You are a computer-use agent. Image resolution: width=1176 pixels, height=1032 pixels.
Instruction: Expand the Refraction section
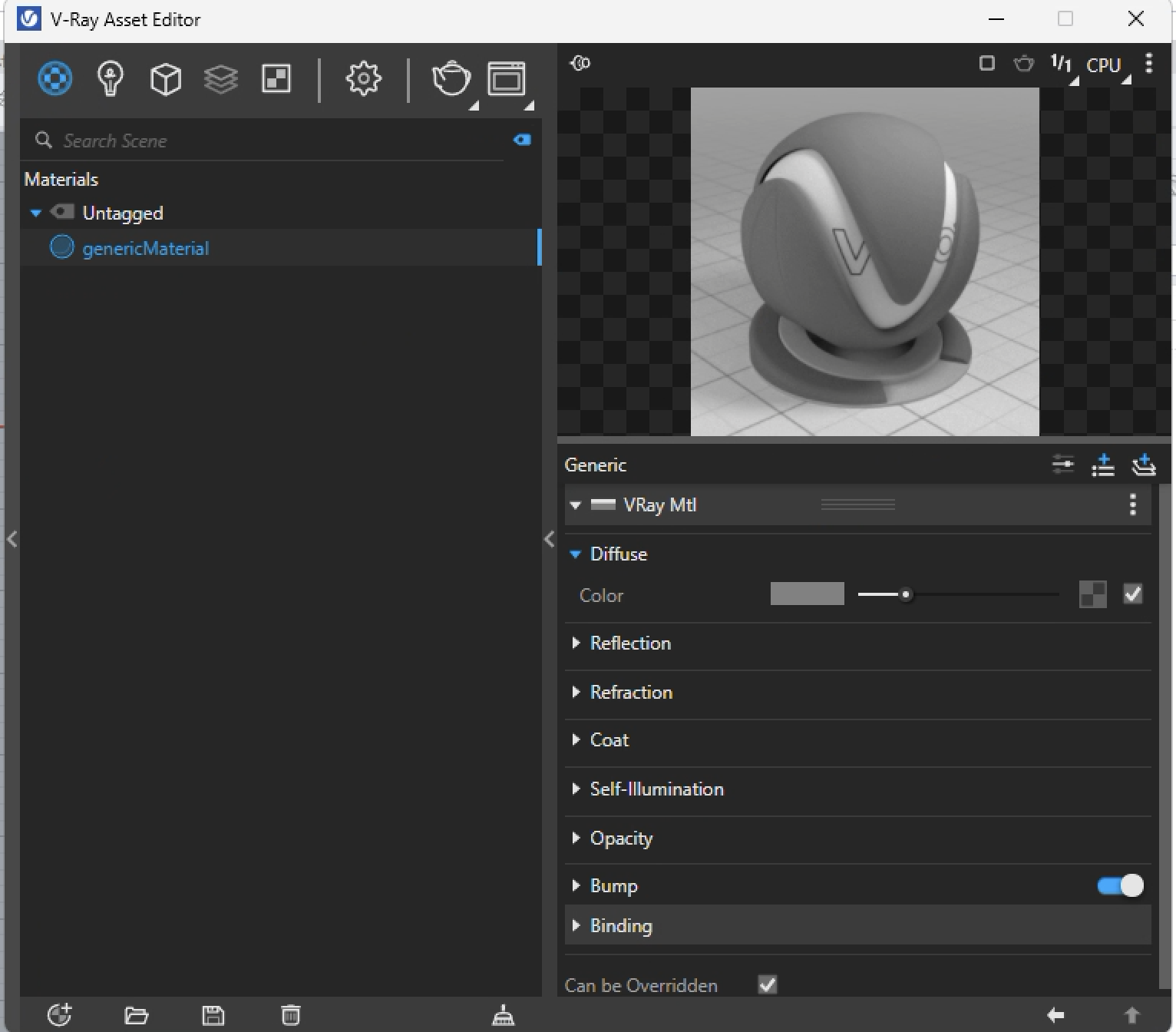point(576,692)
